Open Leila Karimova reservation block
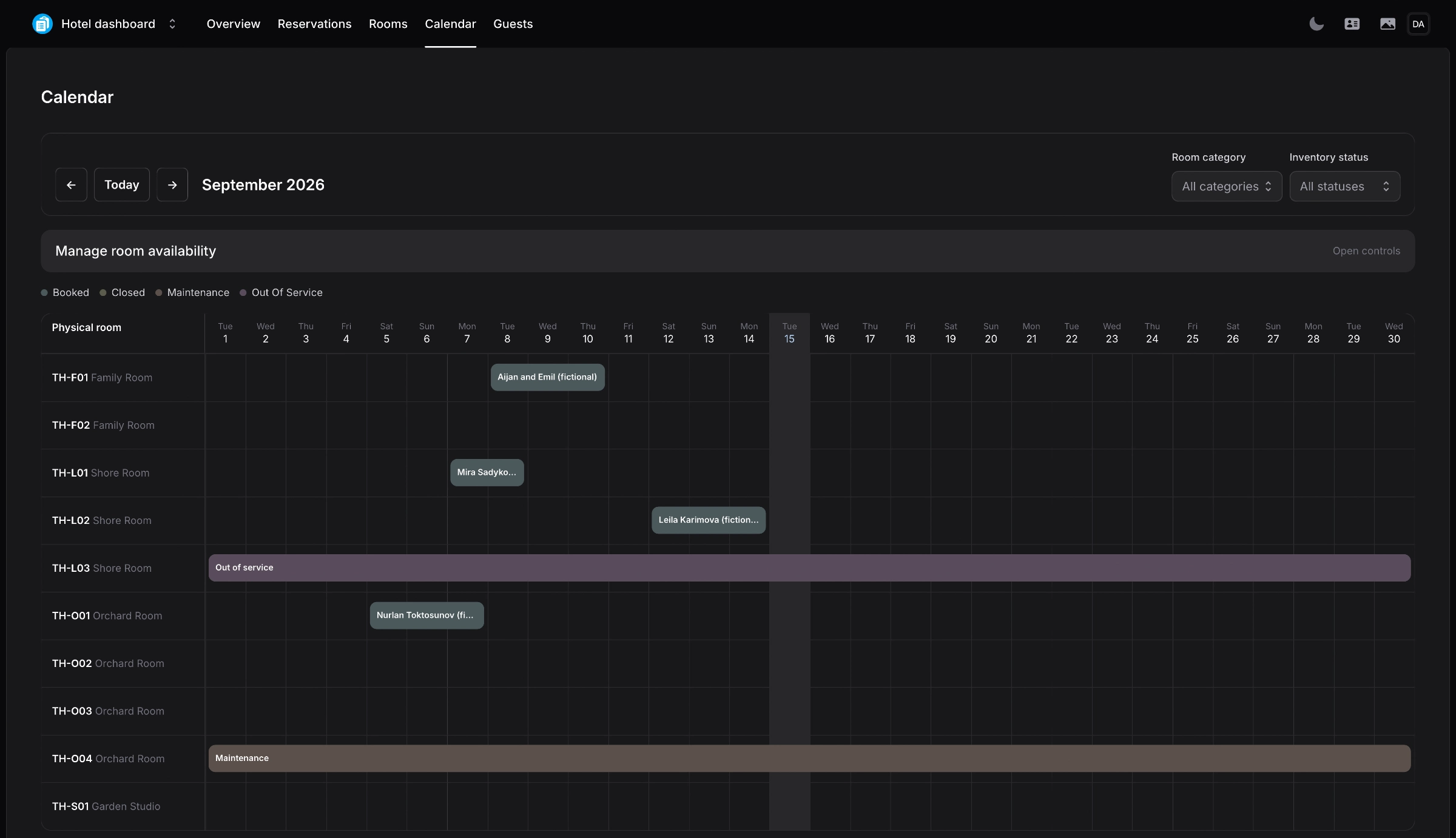Screen dimensions: 1456x838 [x=708, y=520]
